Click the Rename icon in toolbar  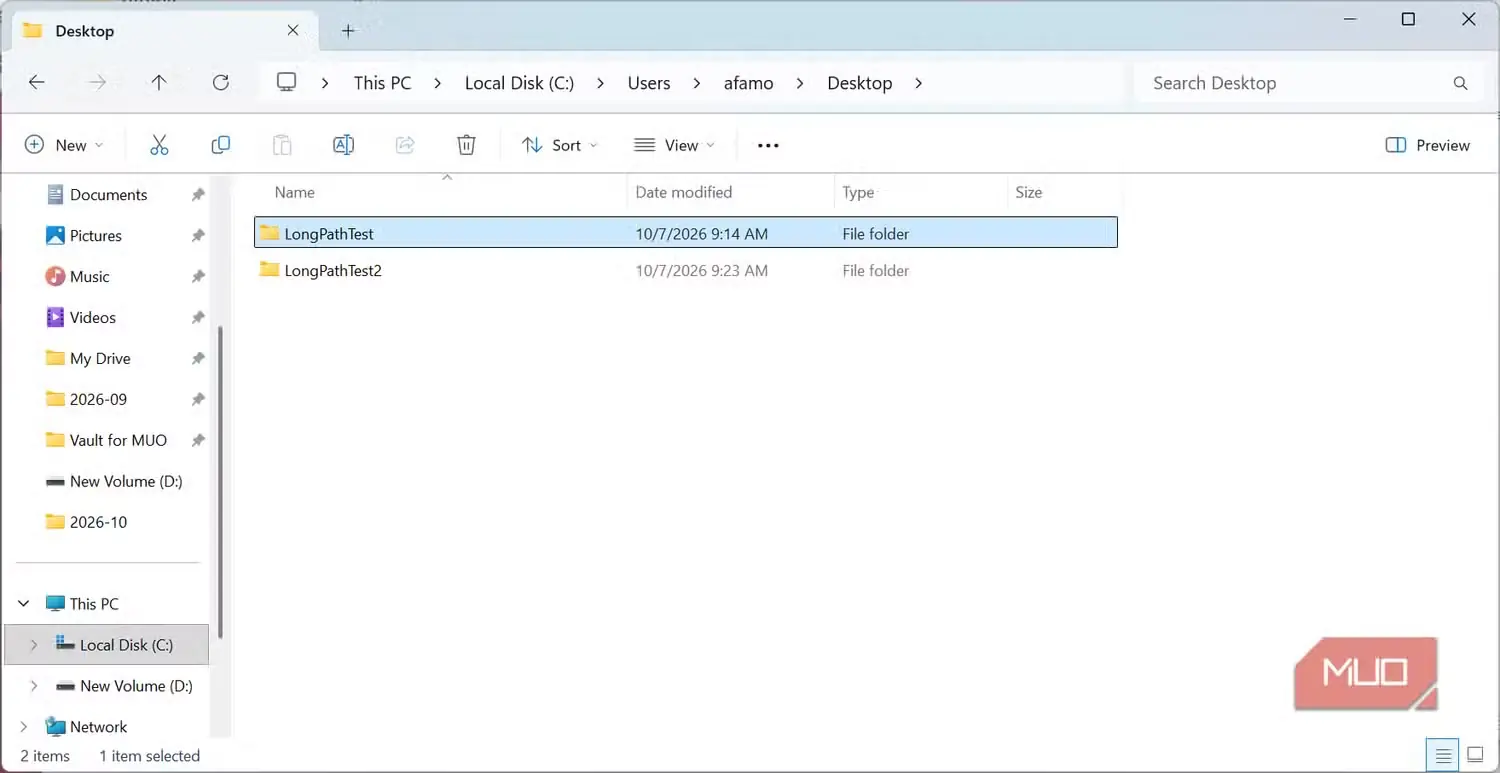tap(343, 145)
